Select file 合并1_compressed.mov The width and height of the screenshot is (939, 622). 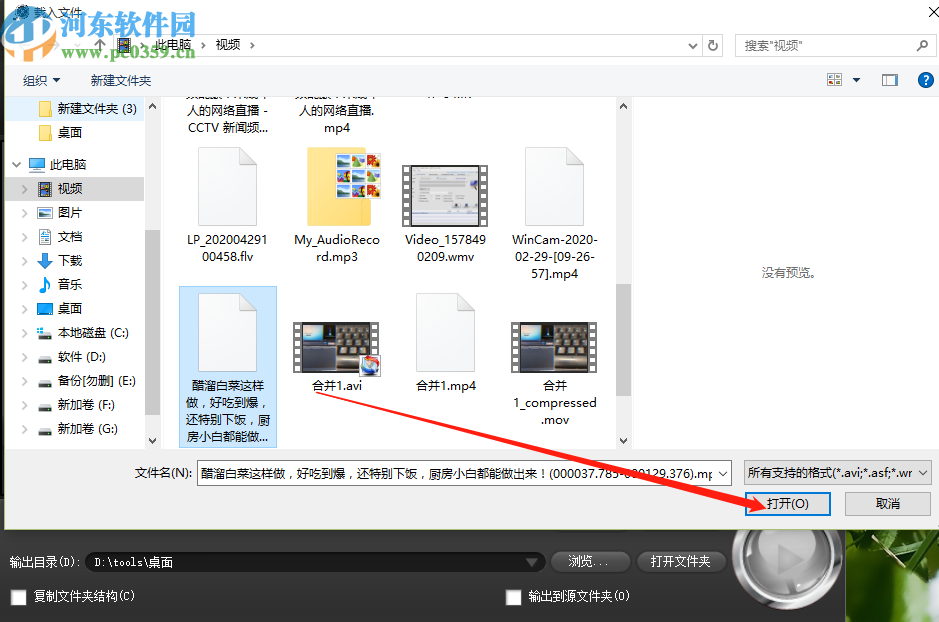[x=555, y=374]
